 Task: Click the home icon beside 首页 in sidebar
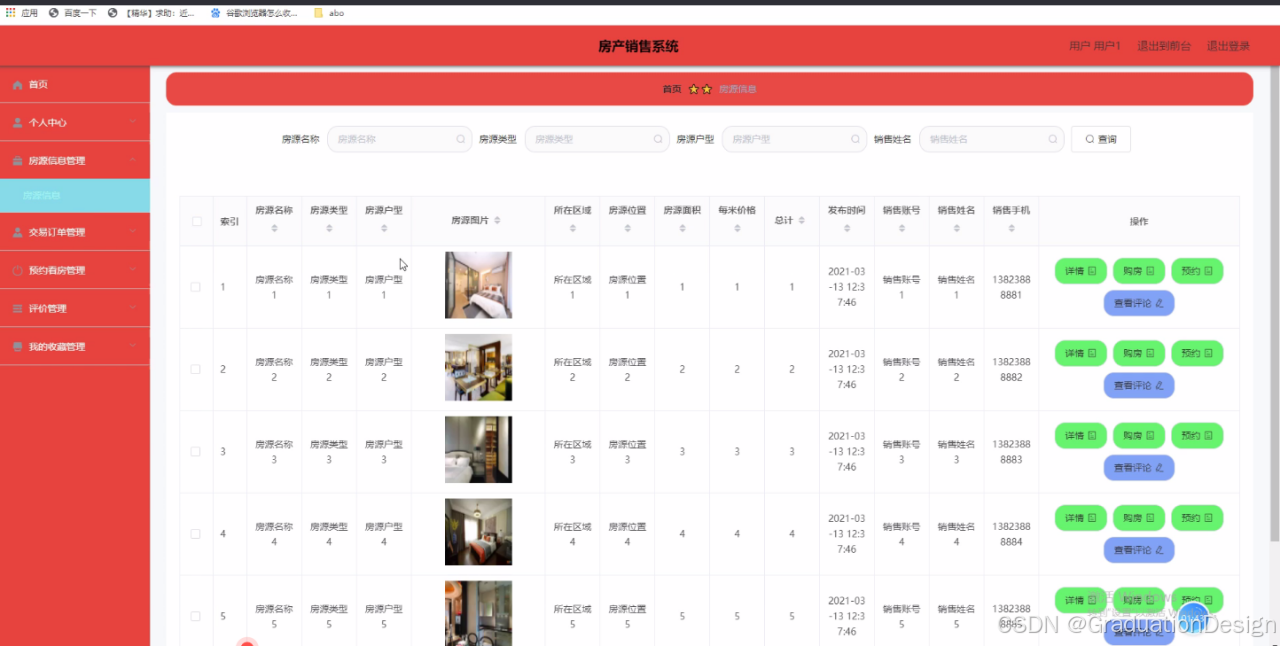tap(18, 85)
